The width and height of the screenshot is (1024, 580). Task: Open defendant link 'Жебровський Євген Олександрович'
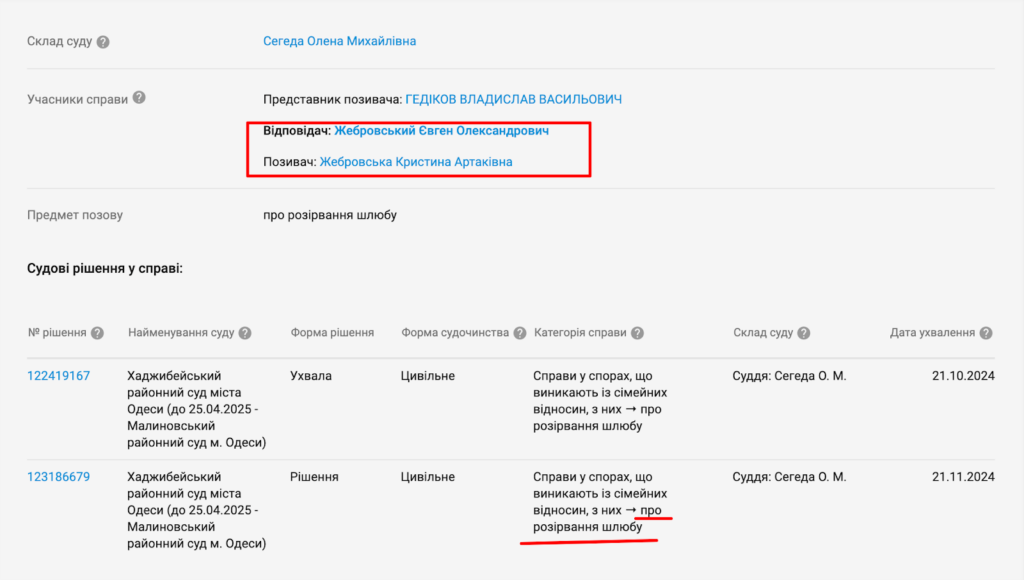441,131
